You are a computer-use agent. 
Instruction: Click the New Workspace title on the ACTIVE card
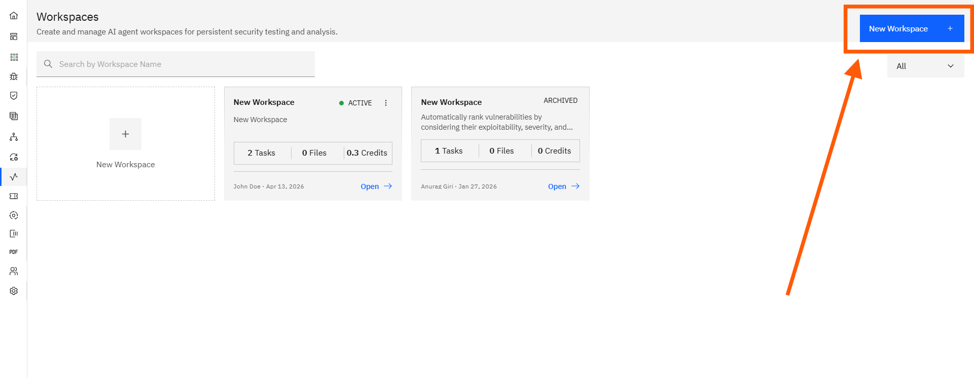tap(264, 102)
